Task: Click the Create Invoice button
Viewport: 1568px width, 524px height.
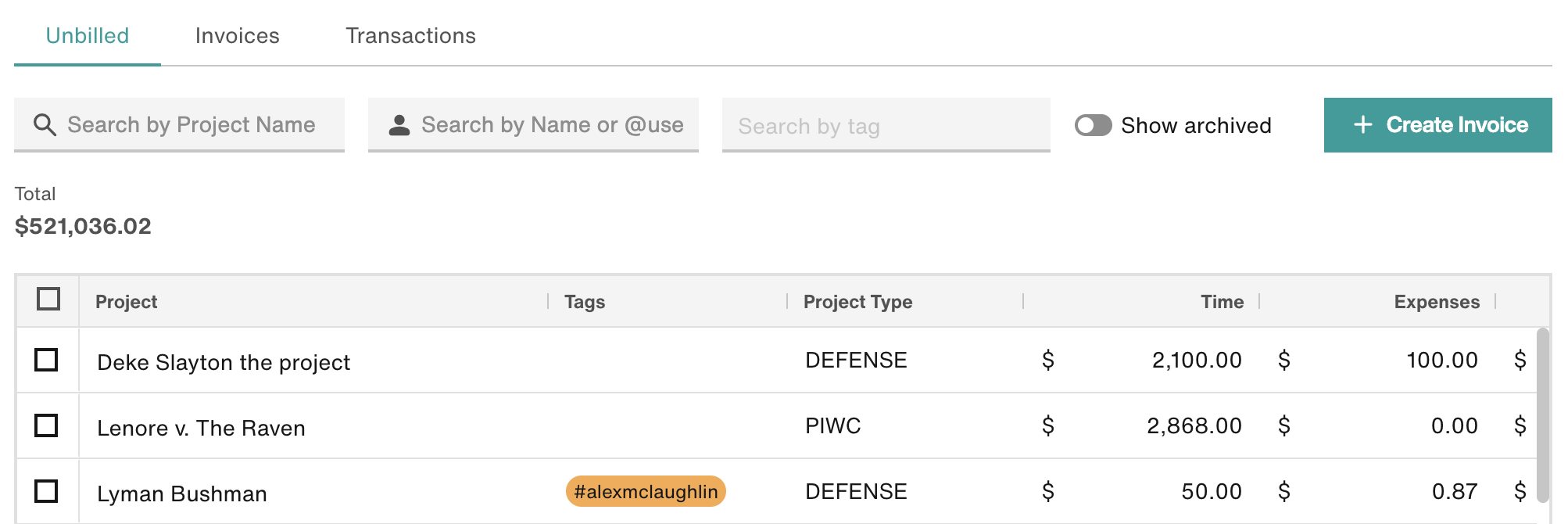Action: pyautogui.click(x=1437, y=125)
